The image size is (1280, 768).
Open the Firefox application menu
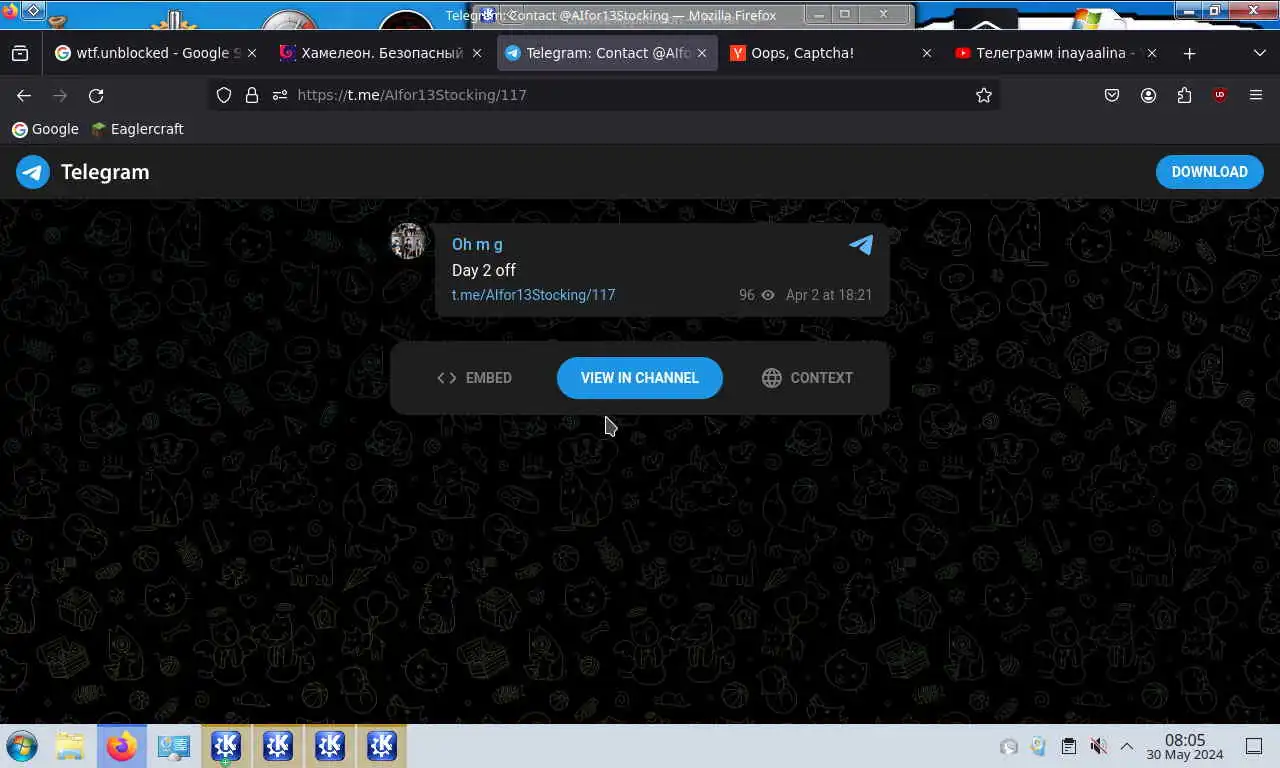(x=1256, y=95)
